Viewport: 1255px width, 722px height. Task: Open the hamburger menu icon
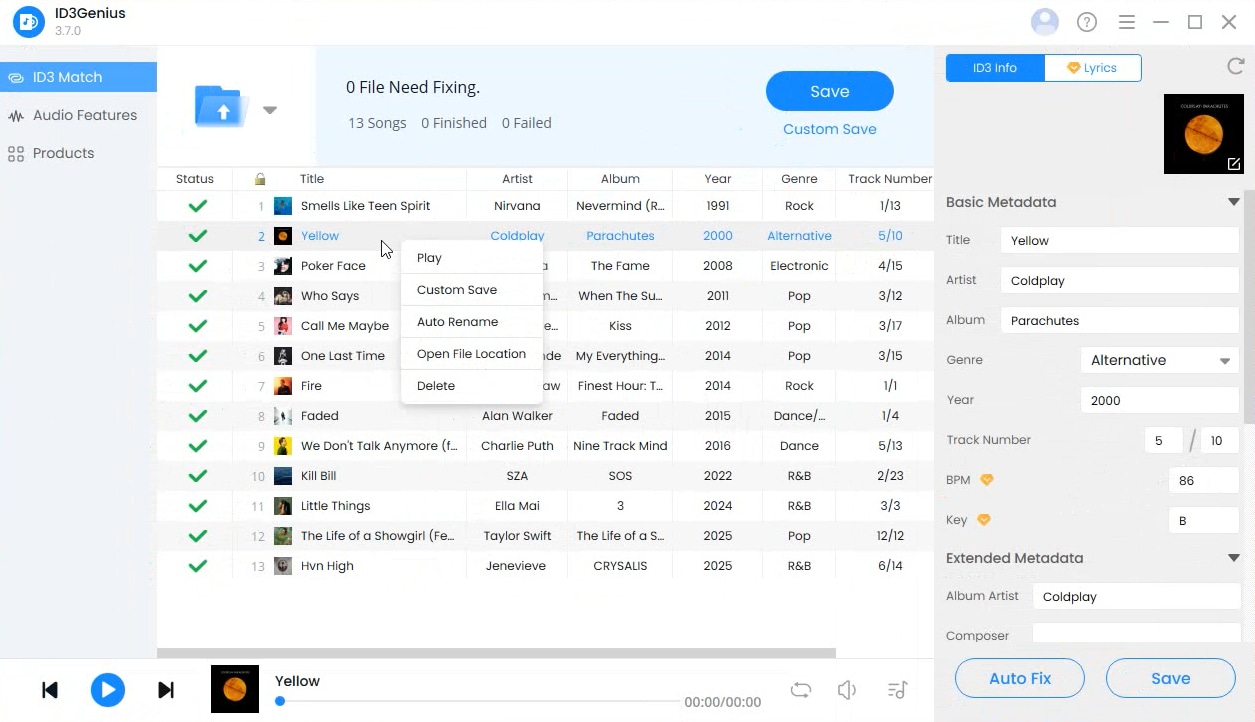[x=1126, y=22]
